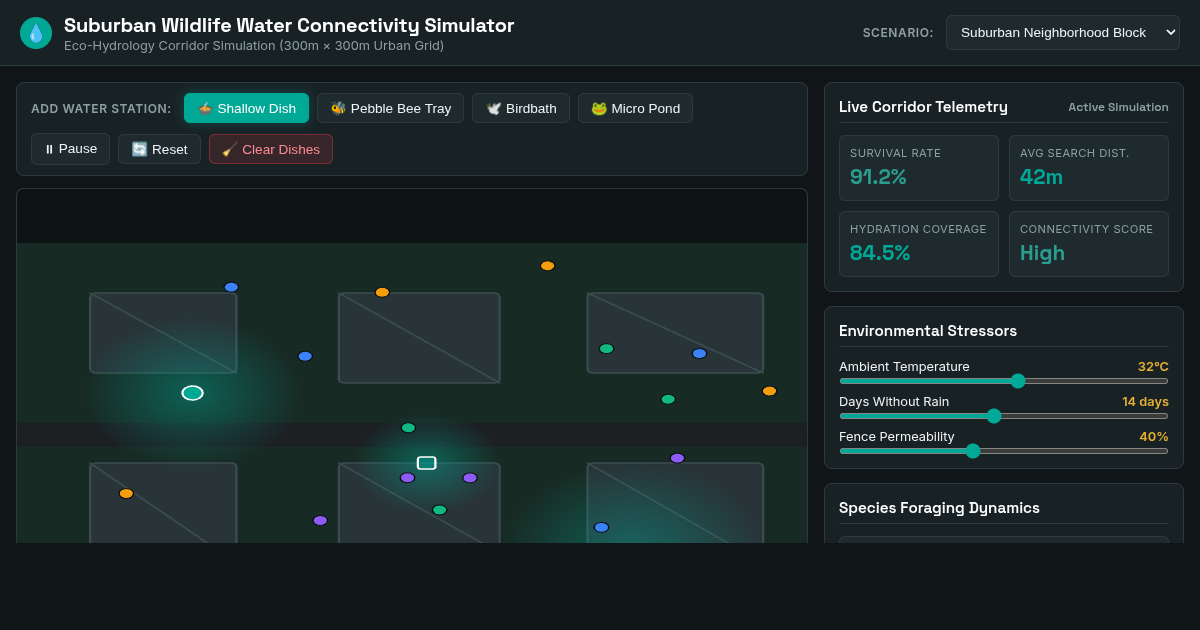
Task: Click the Environmental Stressors heading
Action: (928, 331)
